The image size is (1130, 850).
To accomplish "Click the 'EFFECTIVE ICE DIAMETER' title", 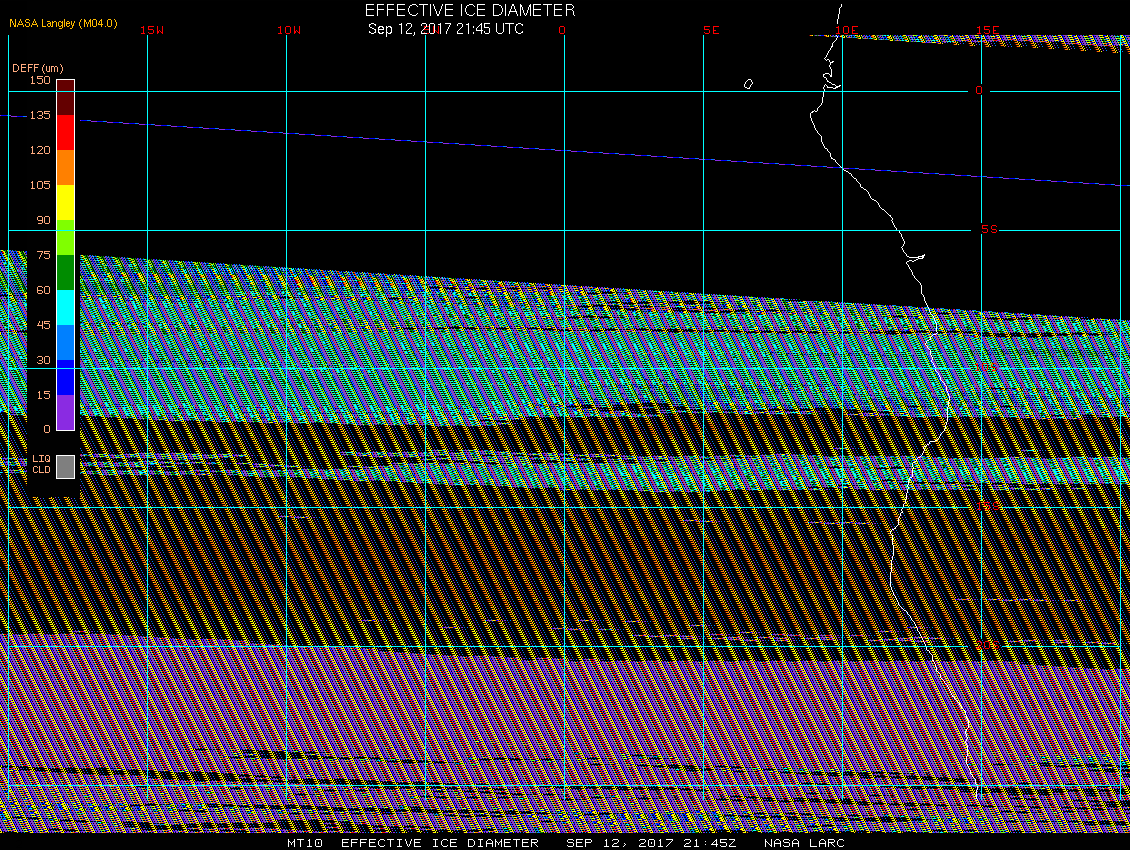I will [470, 11].
